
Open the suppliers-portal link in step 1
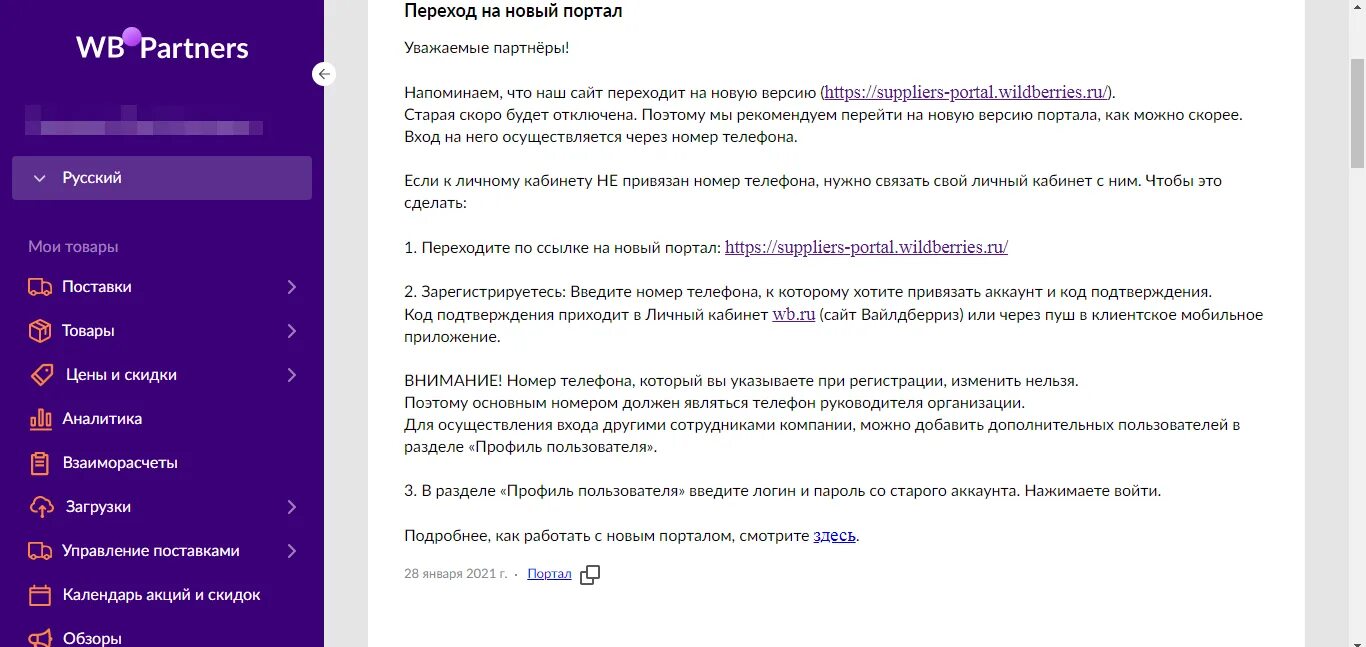(866, 247)
